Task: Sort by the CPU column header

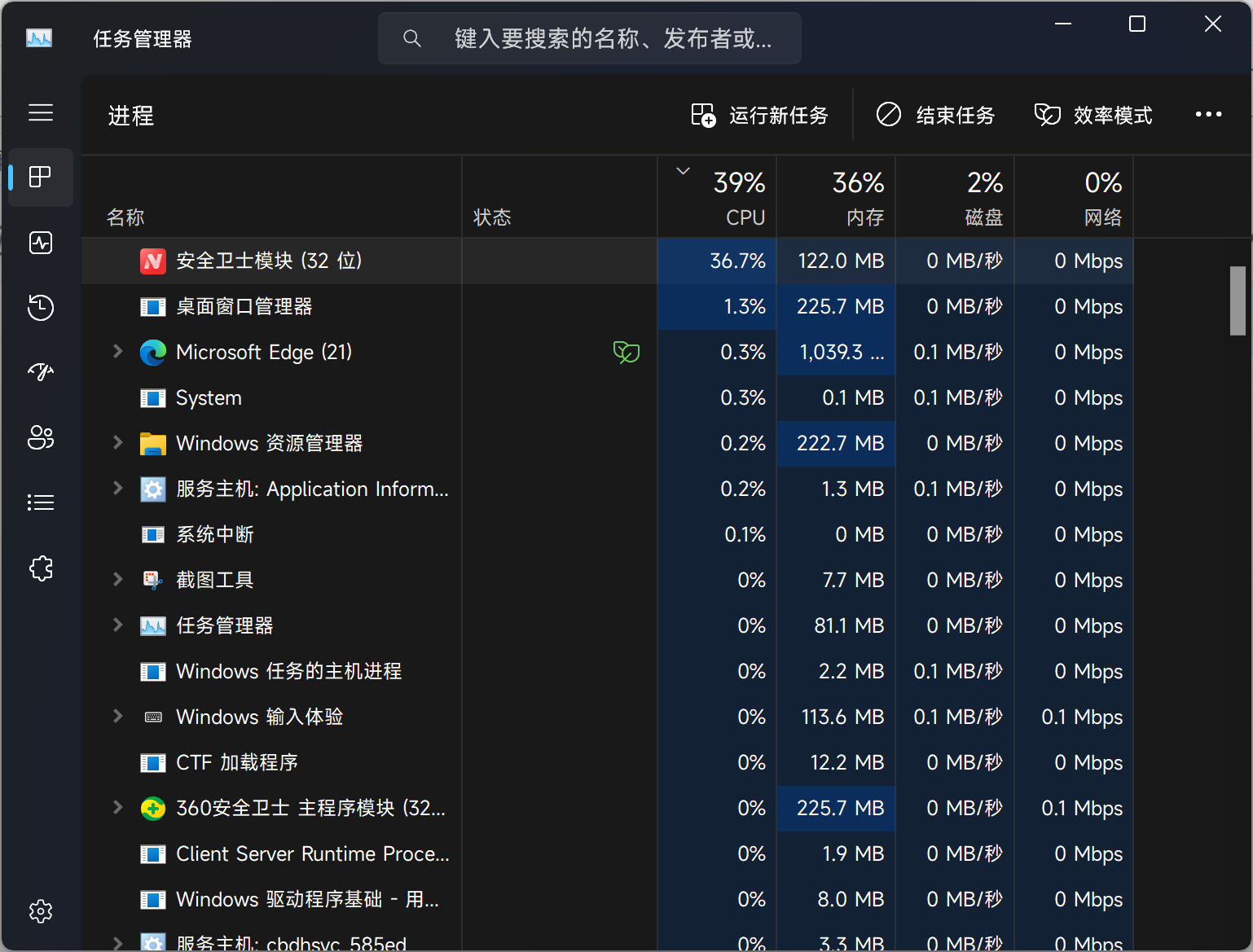Action: point(717,197)
